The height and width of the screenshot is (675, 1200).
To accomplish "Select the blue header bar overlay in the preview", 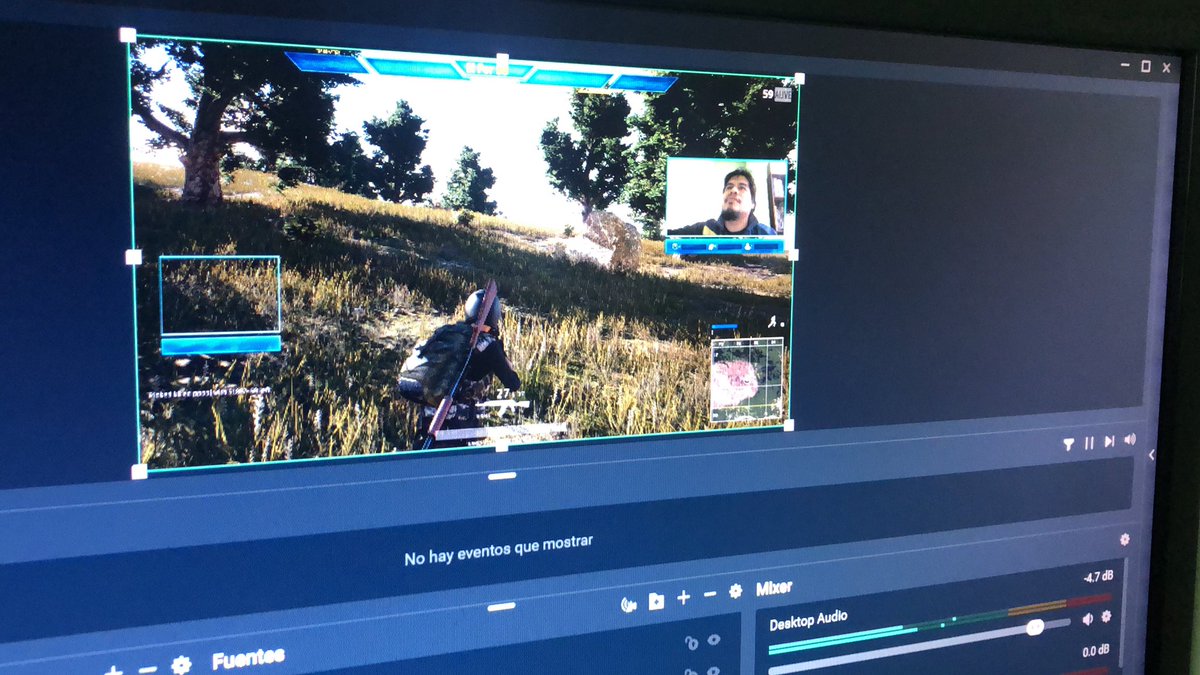I will [x=480, y=70].
